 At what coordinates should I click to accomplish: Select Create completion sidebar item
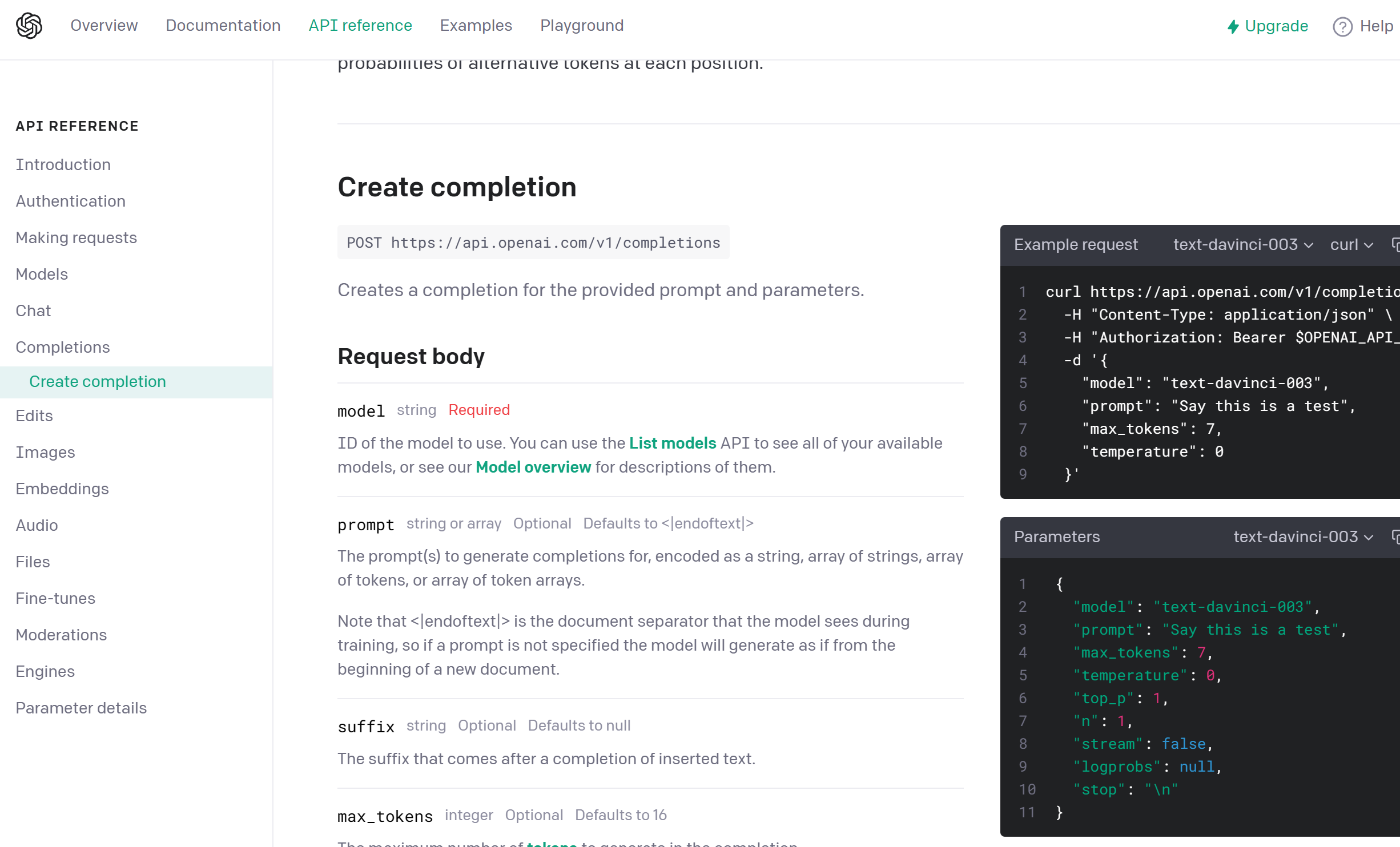[98, 382]
